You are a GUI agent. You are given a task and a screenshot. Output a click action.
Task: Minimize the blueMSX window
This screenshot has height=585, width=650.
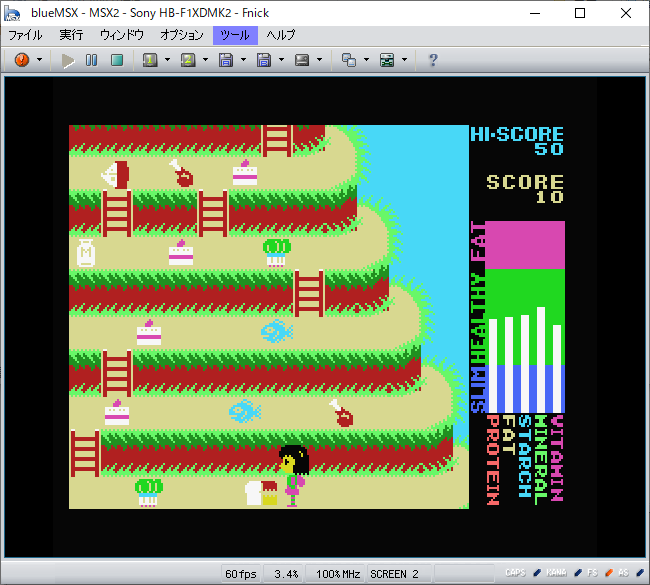tap(535, 13)
